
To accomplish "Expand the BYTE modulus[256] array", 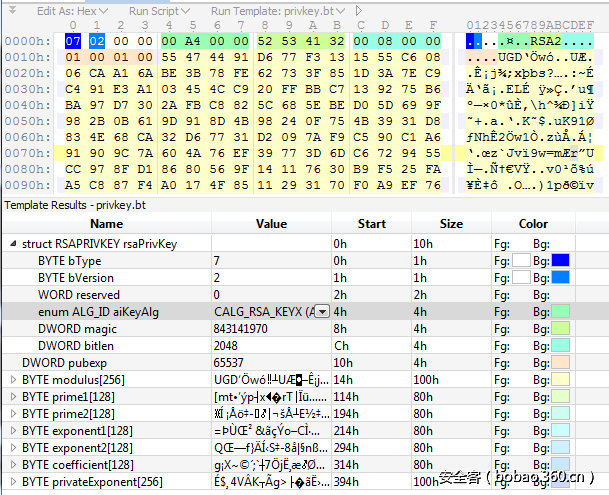I will (12, 379).
